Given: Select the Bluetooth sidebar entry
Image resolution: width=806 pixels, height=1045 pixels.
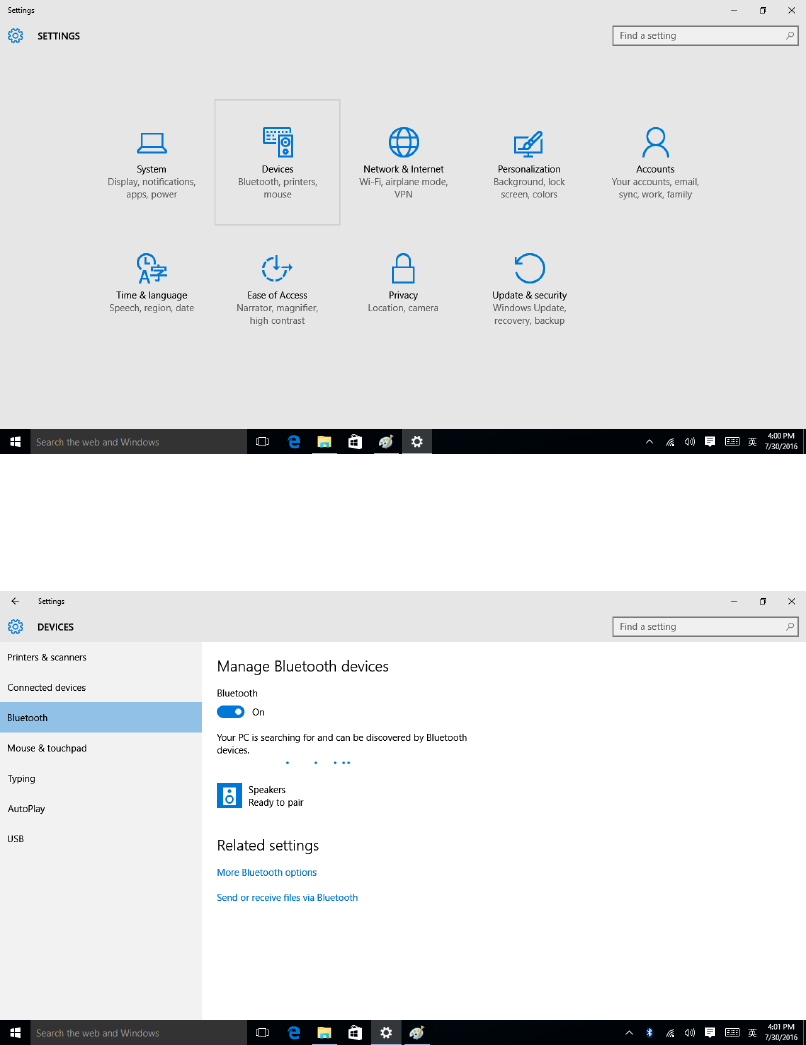Looking at the screenshot, I should click(x=101, y=718).
